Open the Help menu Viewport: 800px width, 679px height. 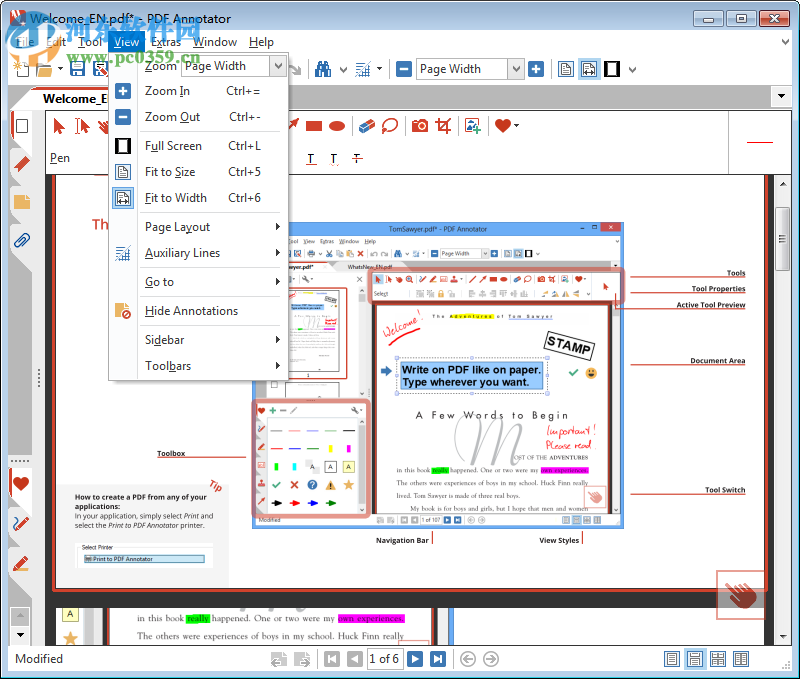pos(262,42)
